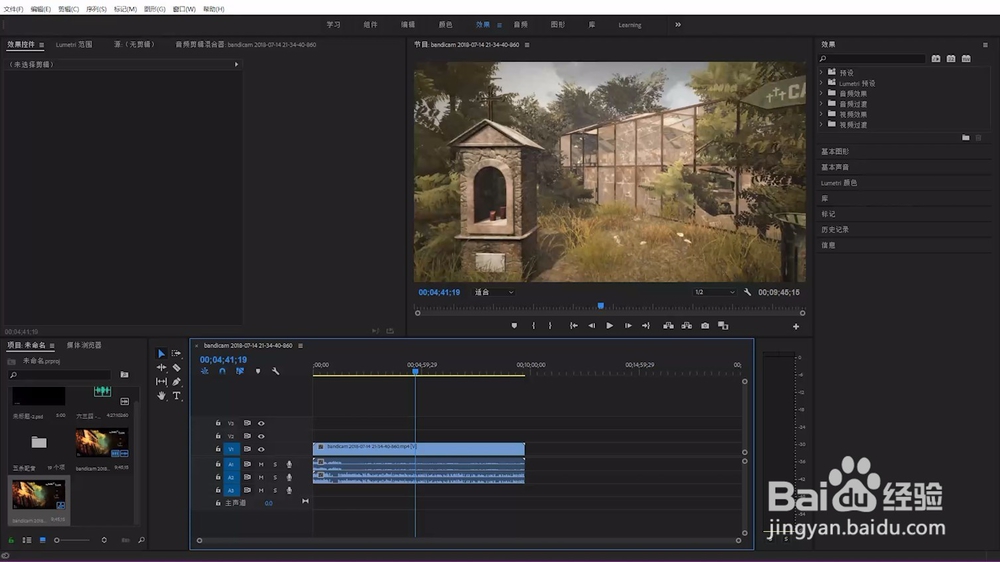Go to Out point
The image size is (1000, 562).
(x=645, y=326)
